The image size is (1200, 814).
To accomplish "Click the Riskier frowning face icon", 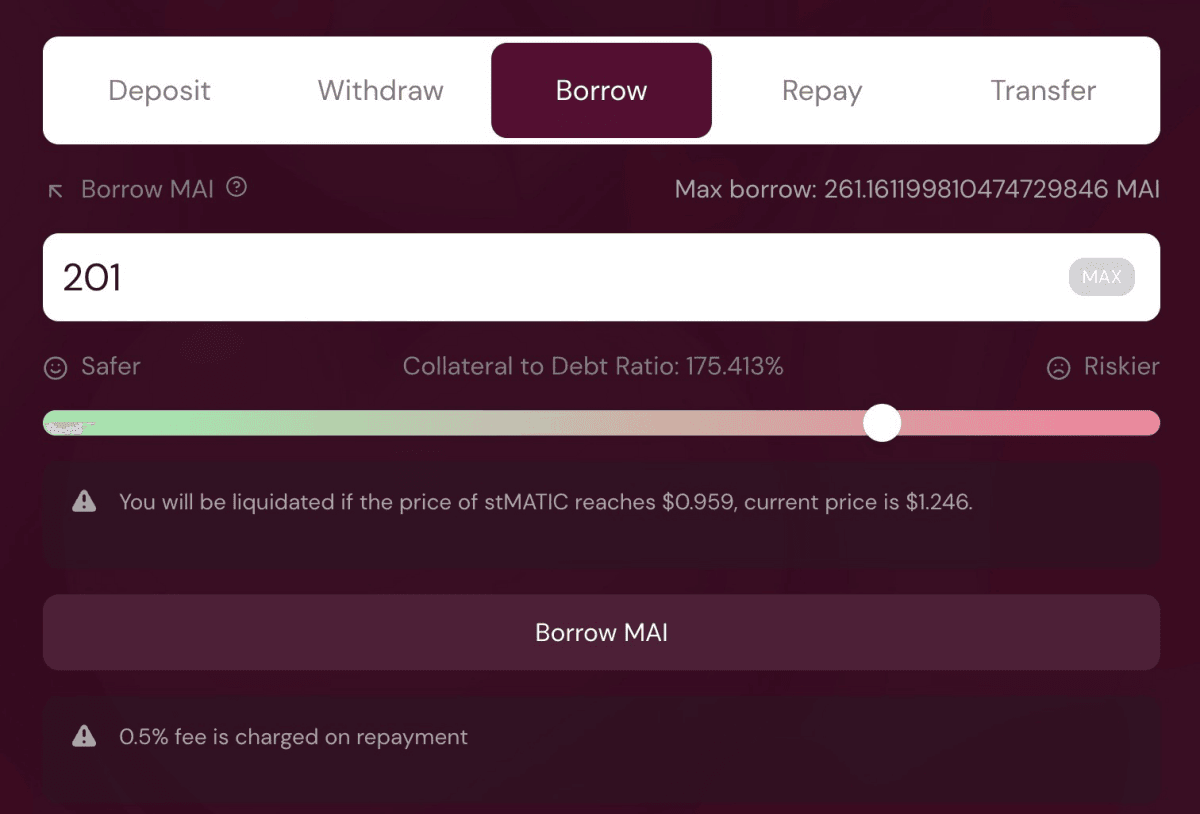I will (1058, 368).
